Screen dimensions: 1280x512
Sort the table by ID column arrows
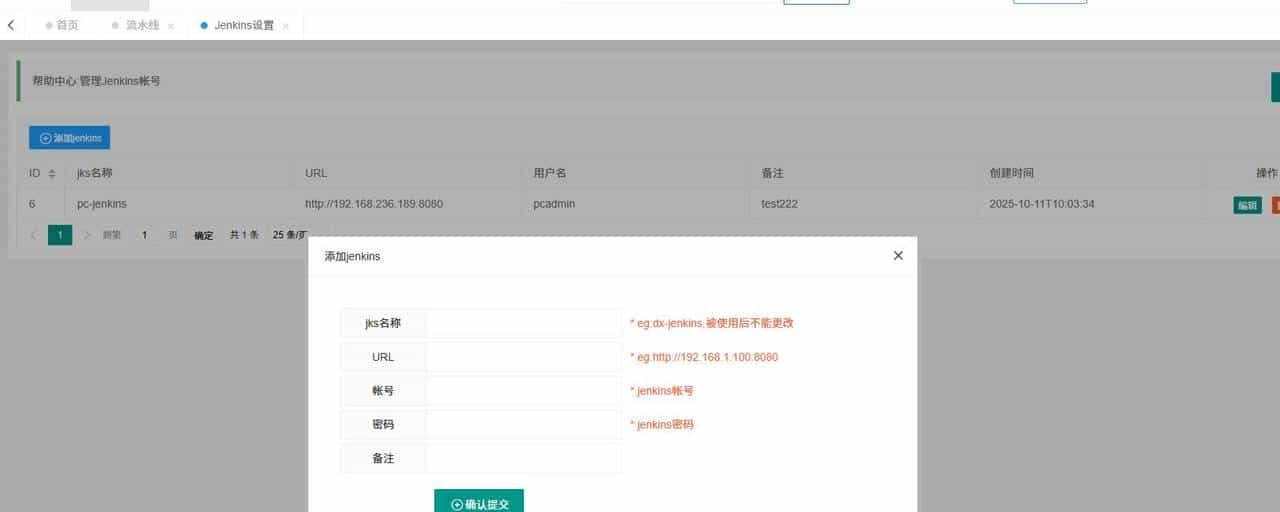(52, 174)
